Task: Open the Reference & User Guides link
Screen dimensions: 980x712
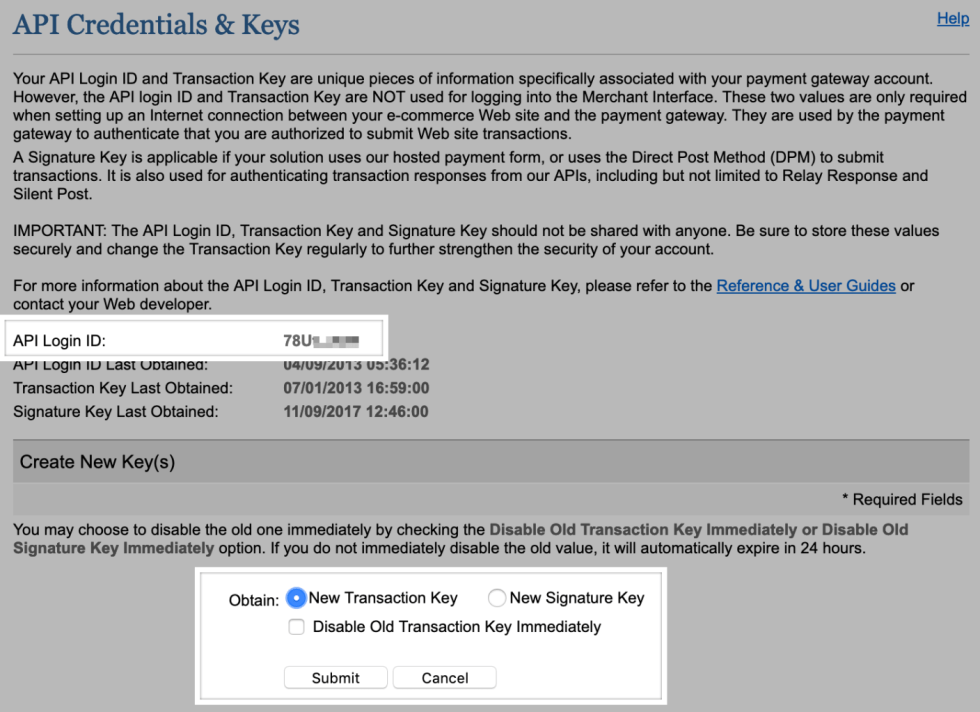Action: coord(805,286)
